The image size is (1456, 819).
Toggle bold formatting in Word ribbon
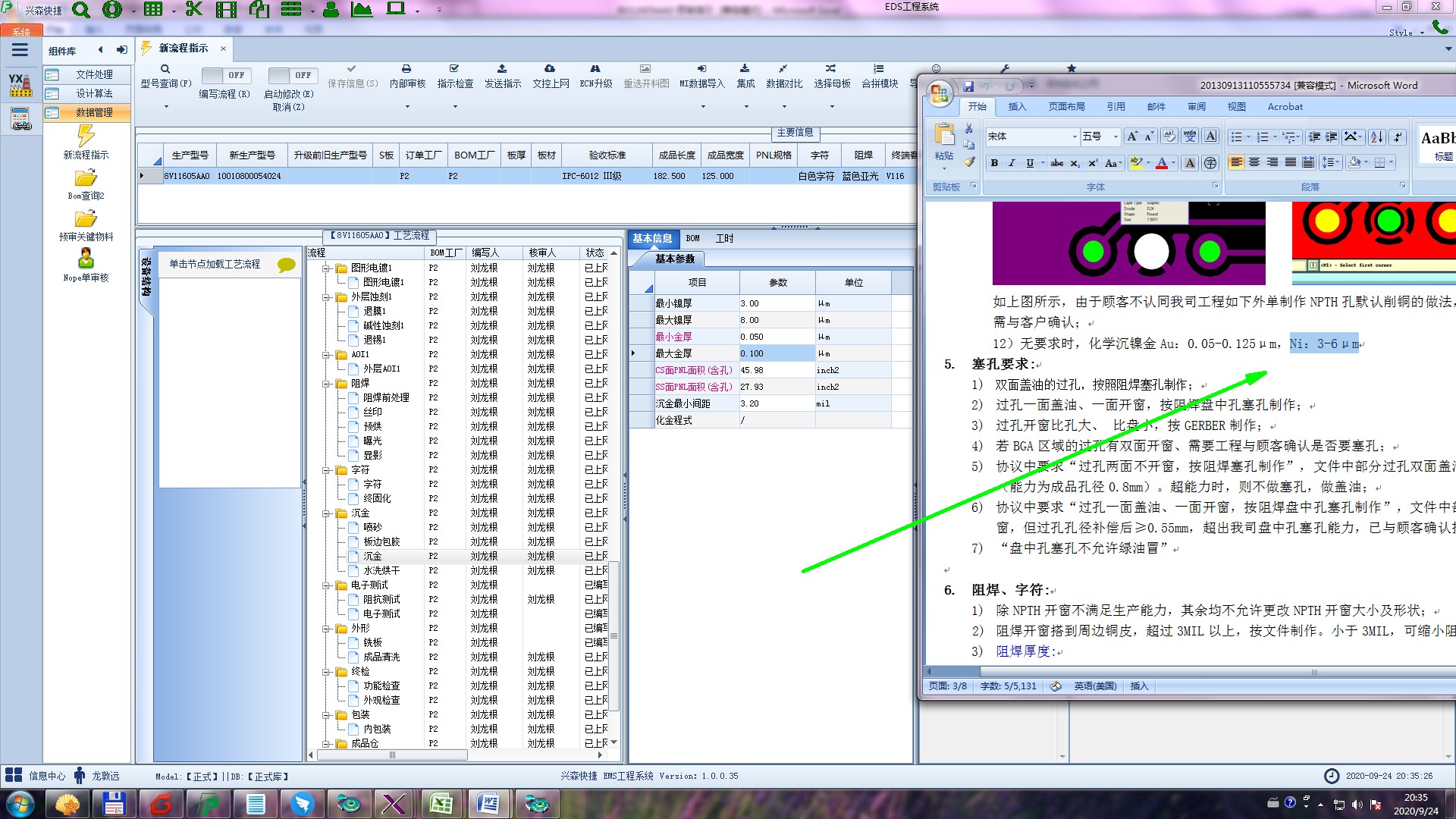(x=994, y=163)
